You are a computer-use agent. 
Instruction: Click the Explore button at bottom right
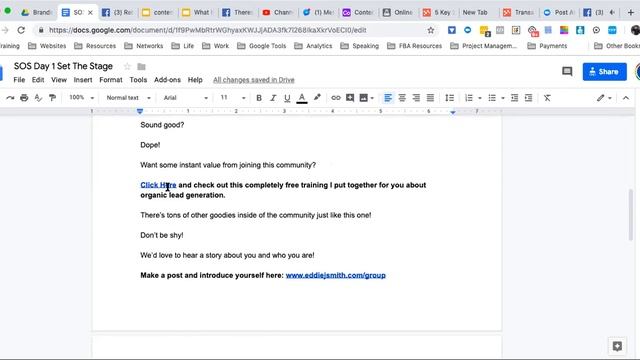(x=617, y=346)
